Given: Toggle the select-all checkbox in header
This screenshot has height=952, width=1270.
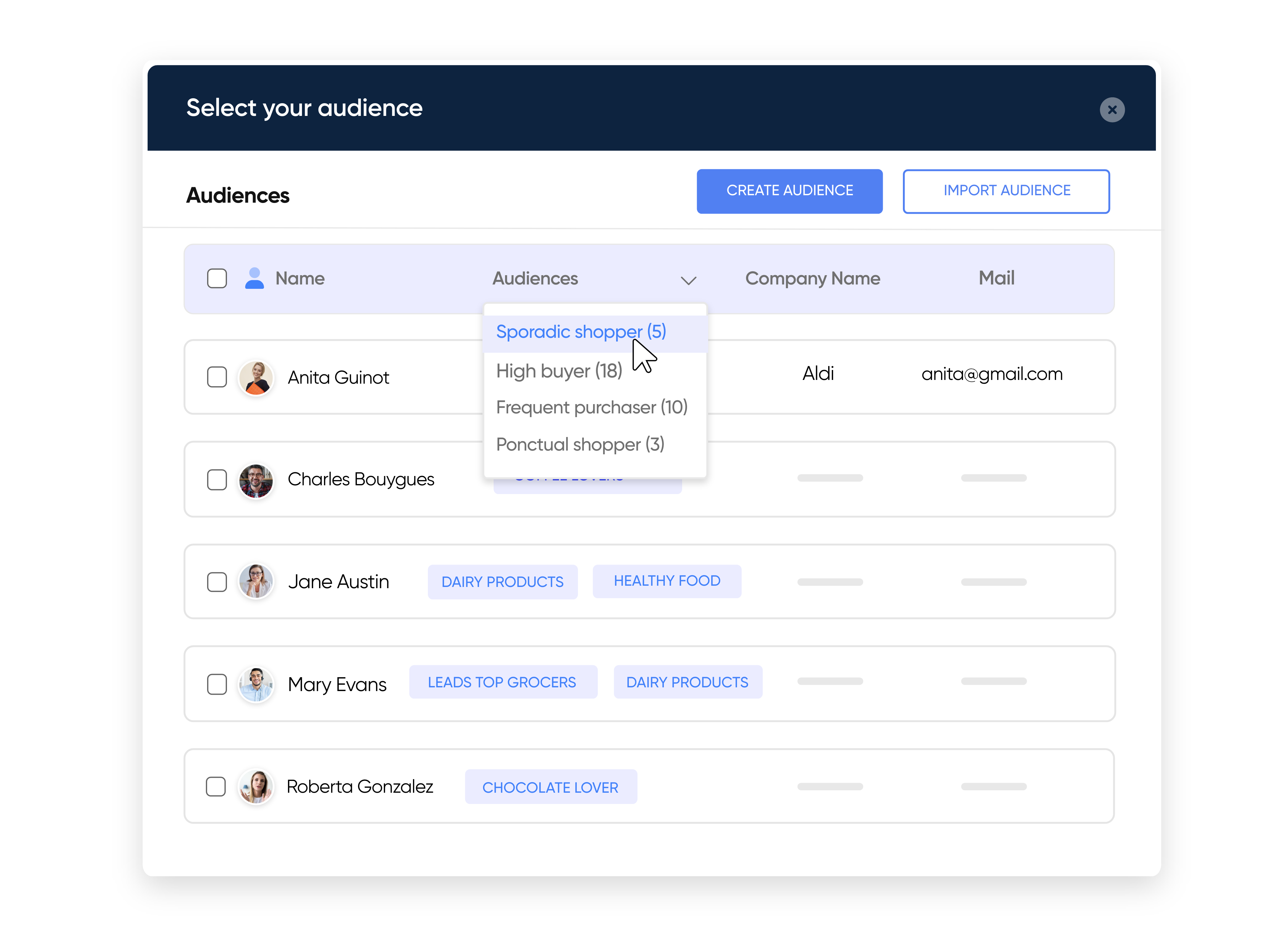Looking at the screenshot, I should [217, 278].
